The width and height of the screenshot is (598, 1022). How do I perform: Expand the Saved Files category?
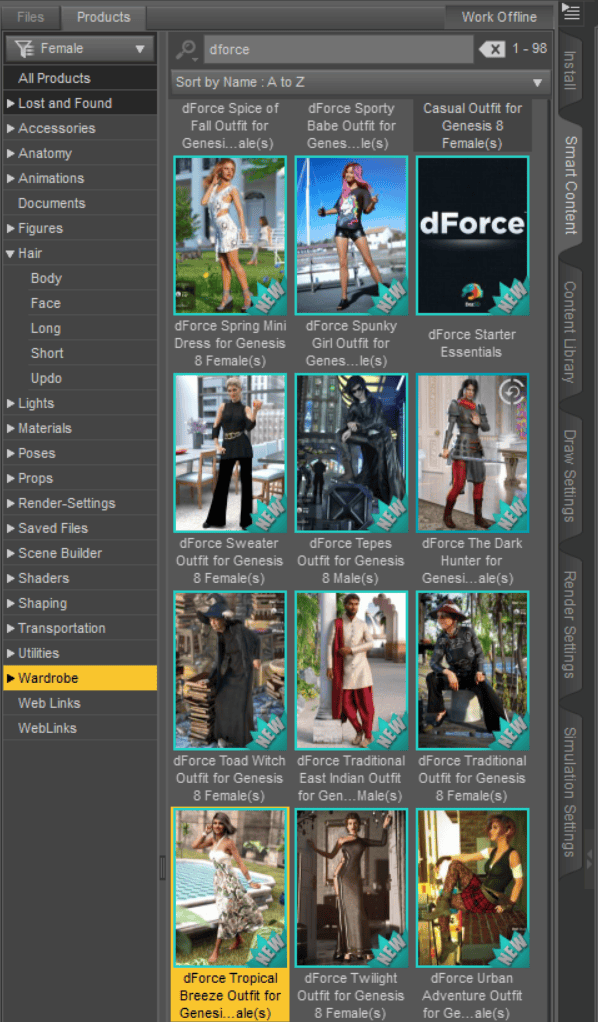[x=10, y=528]
